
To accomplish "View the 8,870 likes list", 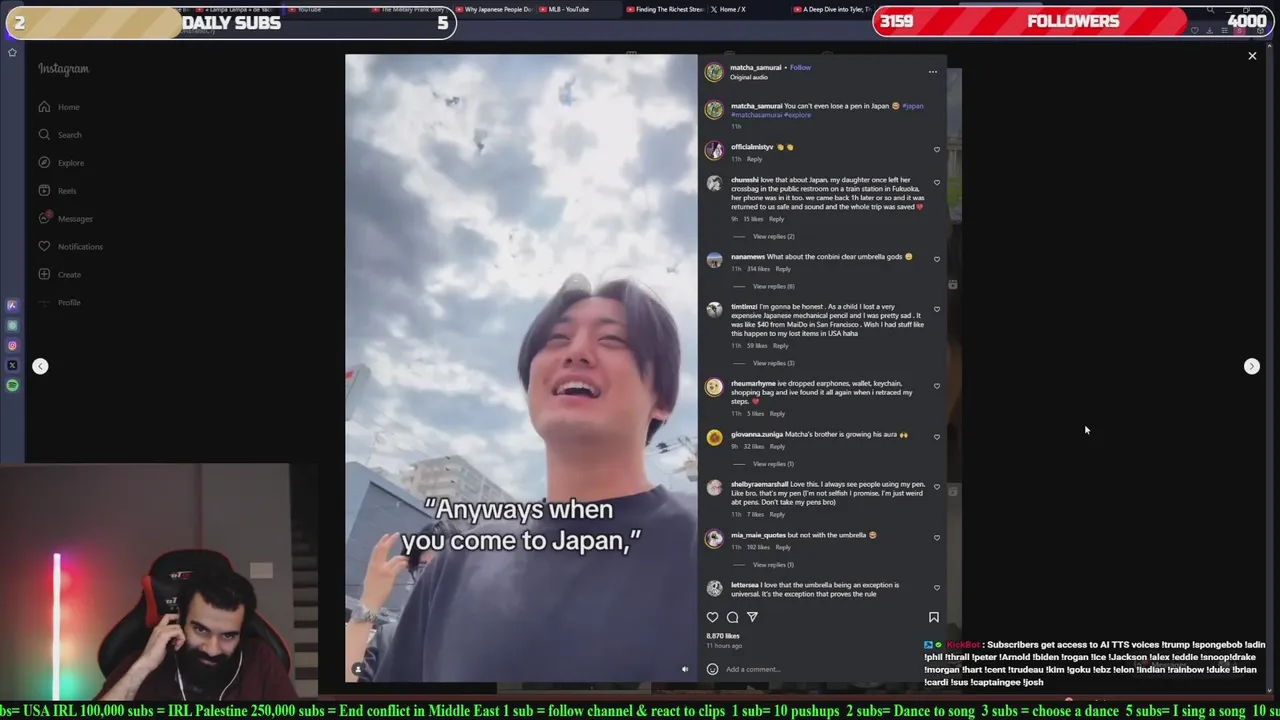I will 723,636.
